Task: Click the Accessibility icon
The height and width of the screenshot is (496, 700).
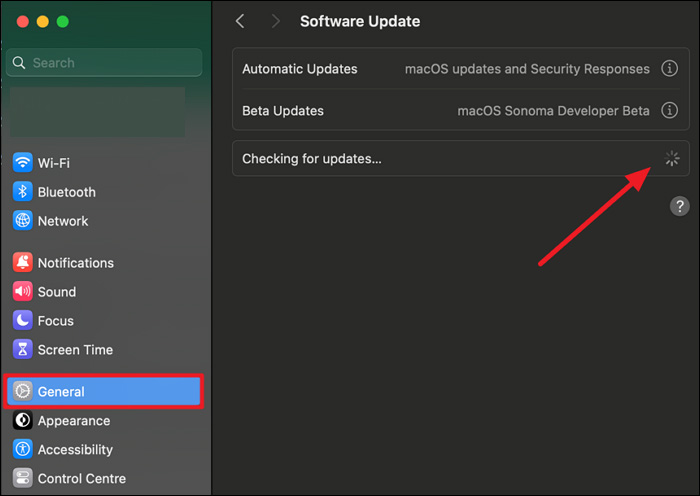Action: click(x=22, y=449)
